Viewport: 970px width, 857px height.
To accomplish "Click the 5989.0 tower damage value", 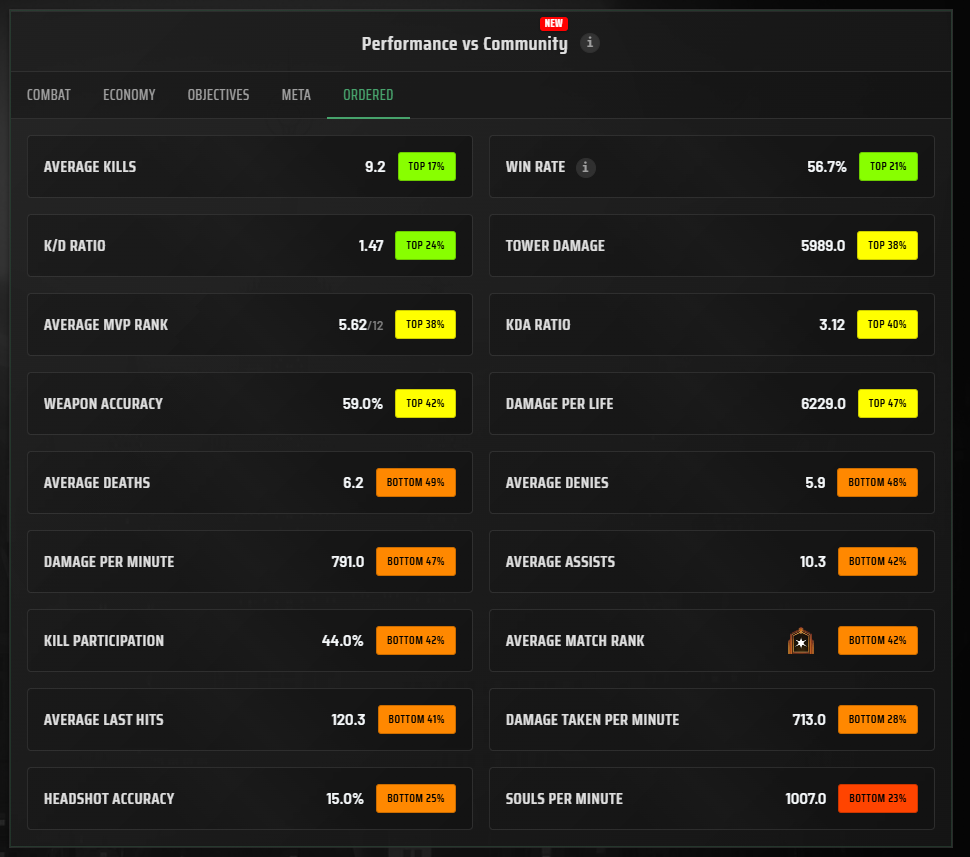I will click(x=823, y=246).
